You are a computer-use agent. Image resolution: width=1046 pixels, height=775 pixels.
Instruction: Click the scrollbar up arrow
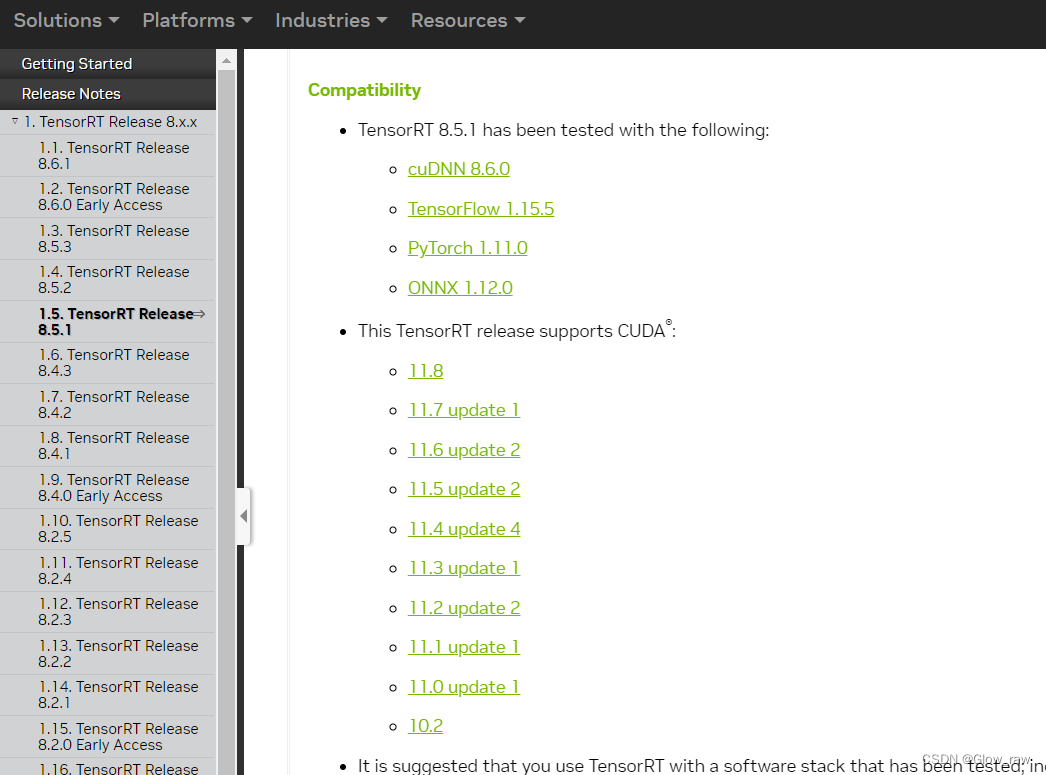click(x=226, y=59)
